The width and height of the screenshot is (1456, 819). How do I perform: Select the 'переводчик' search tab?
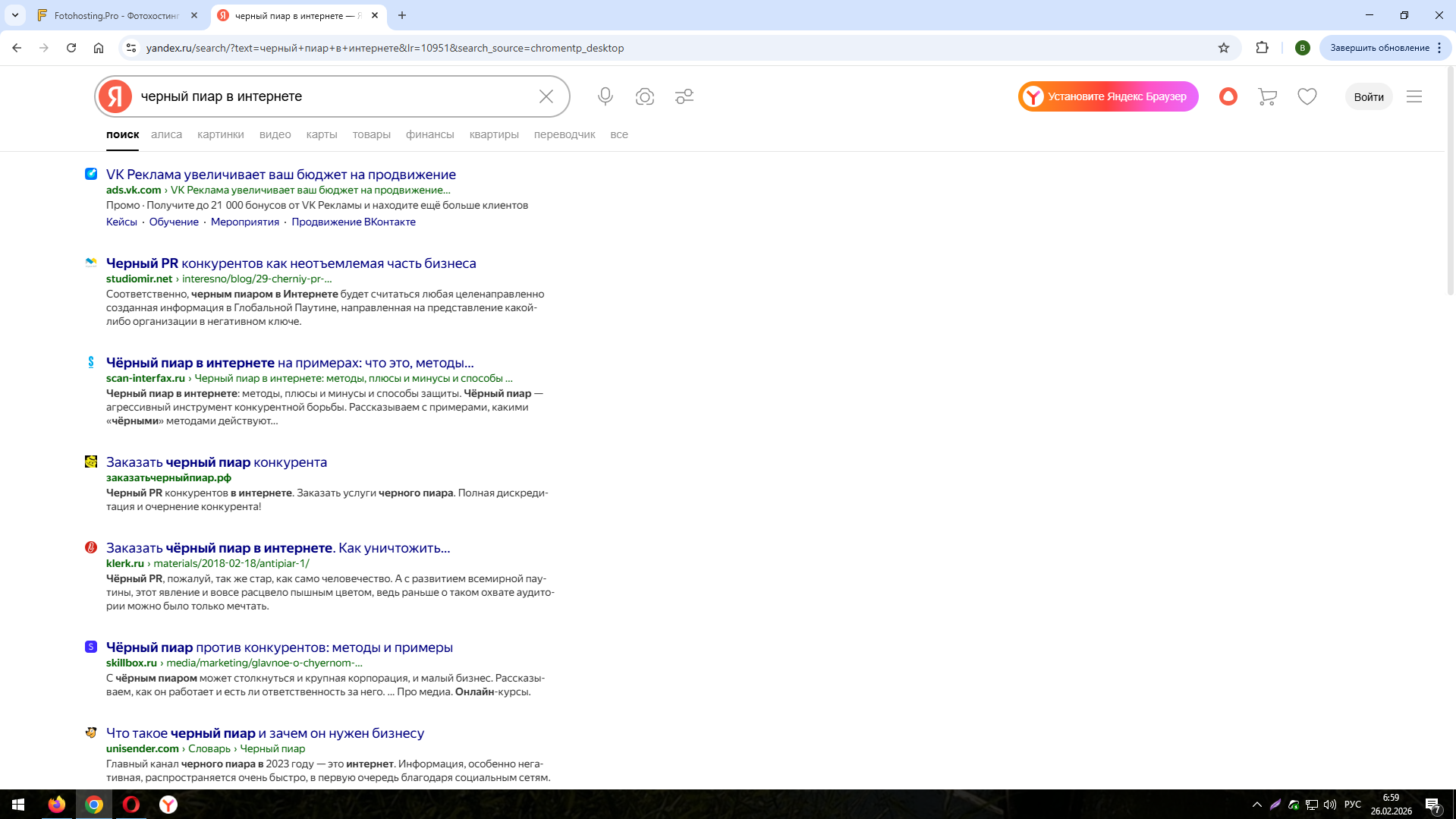pyautogui.click(x=564, y=134)
